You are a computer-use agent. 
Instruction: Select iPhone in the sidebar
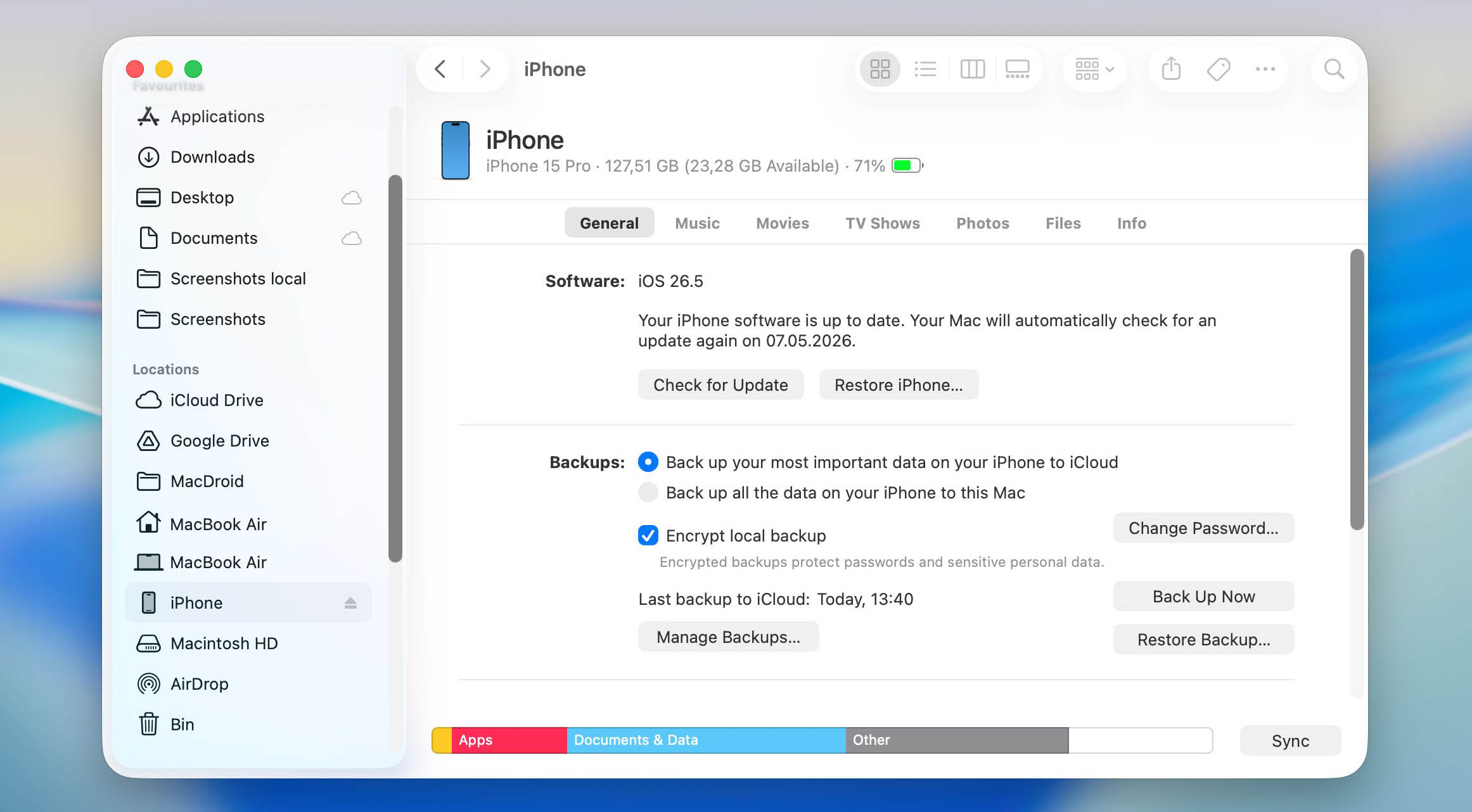248,602
